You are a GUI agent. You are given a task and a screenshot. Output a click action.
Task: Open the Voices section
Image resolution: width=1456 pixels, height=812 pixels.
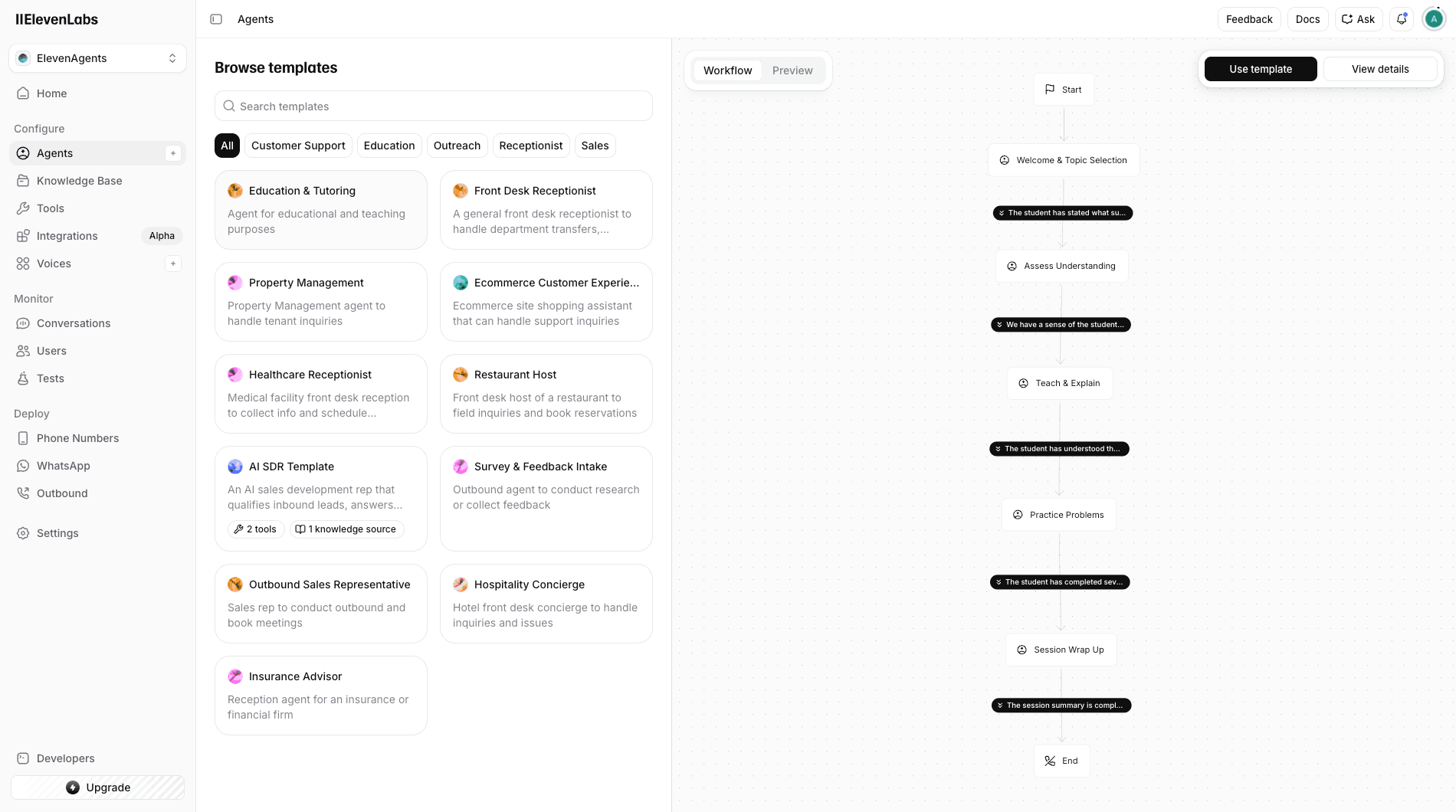[x=54, y=263]
